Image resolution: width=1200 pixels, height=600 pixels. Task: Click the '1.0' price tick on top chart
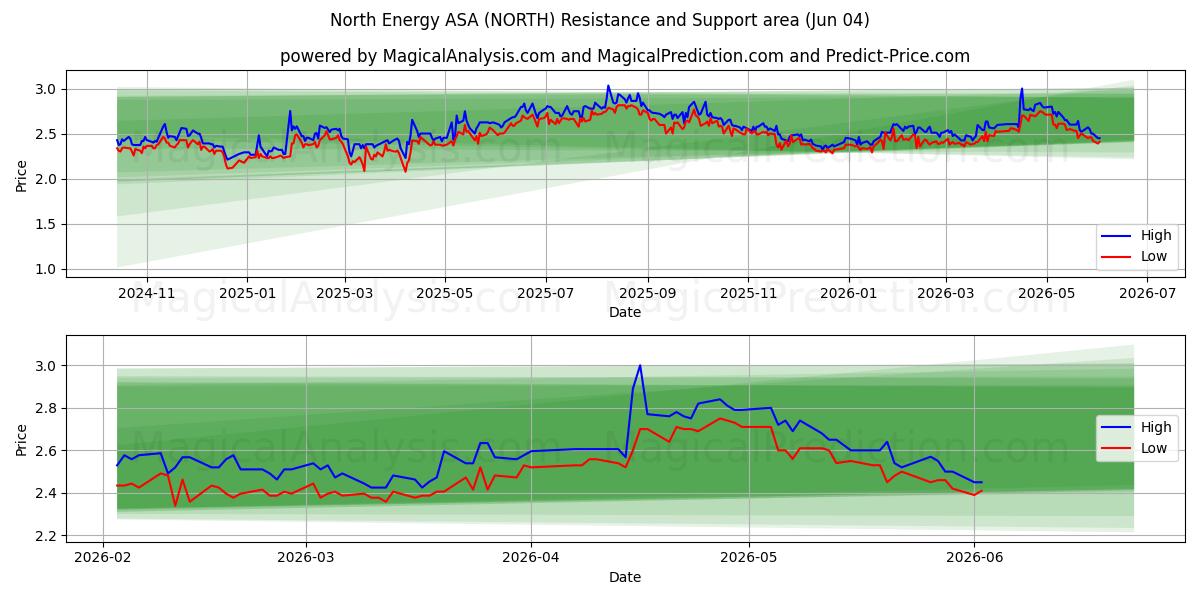46,269
